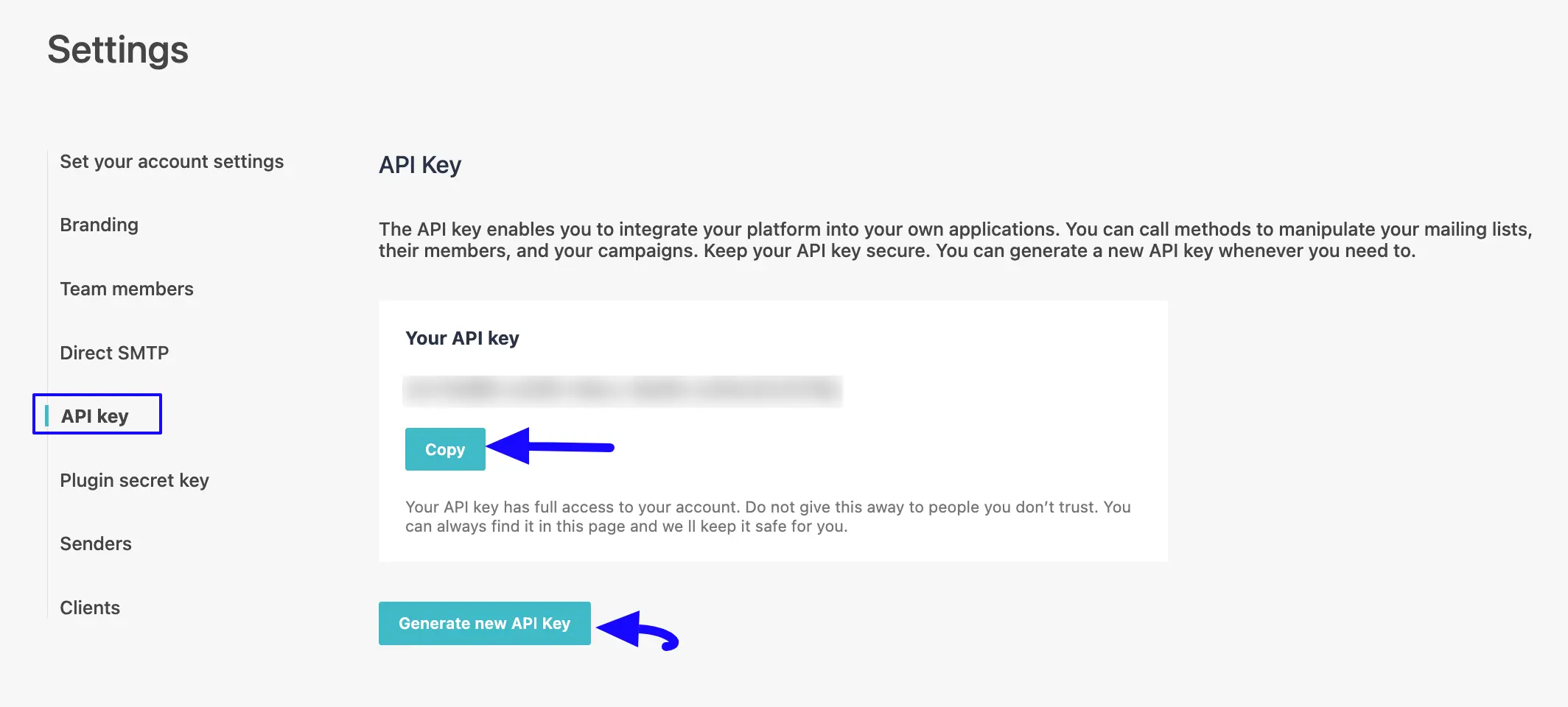Screen dimensions: 1568x707
Task: Click the Your API key label
Action: (x=462, y=338)
